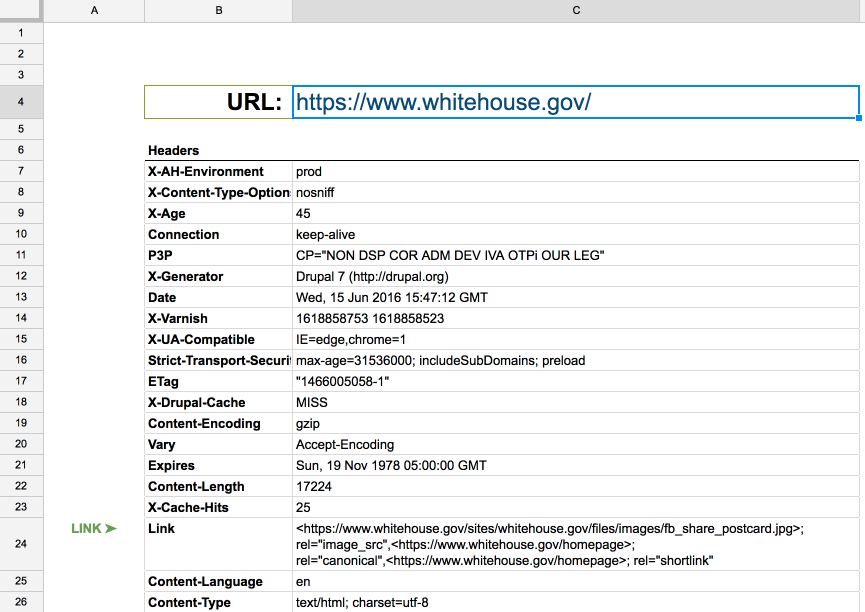
Task: Click the 'X-Varnish' cell
Action: 218,318
